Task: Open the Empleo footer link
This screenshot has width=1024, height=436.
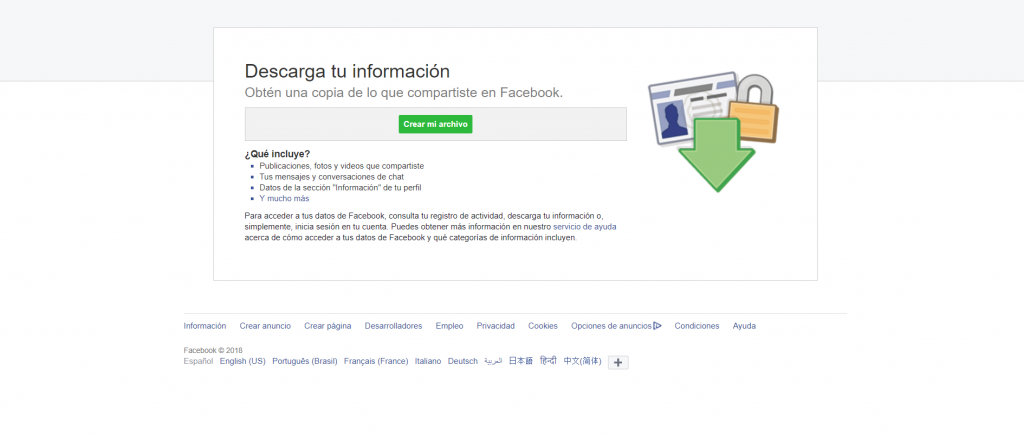Action: coord(449,326)
